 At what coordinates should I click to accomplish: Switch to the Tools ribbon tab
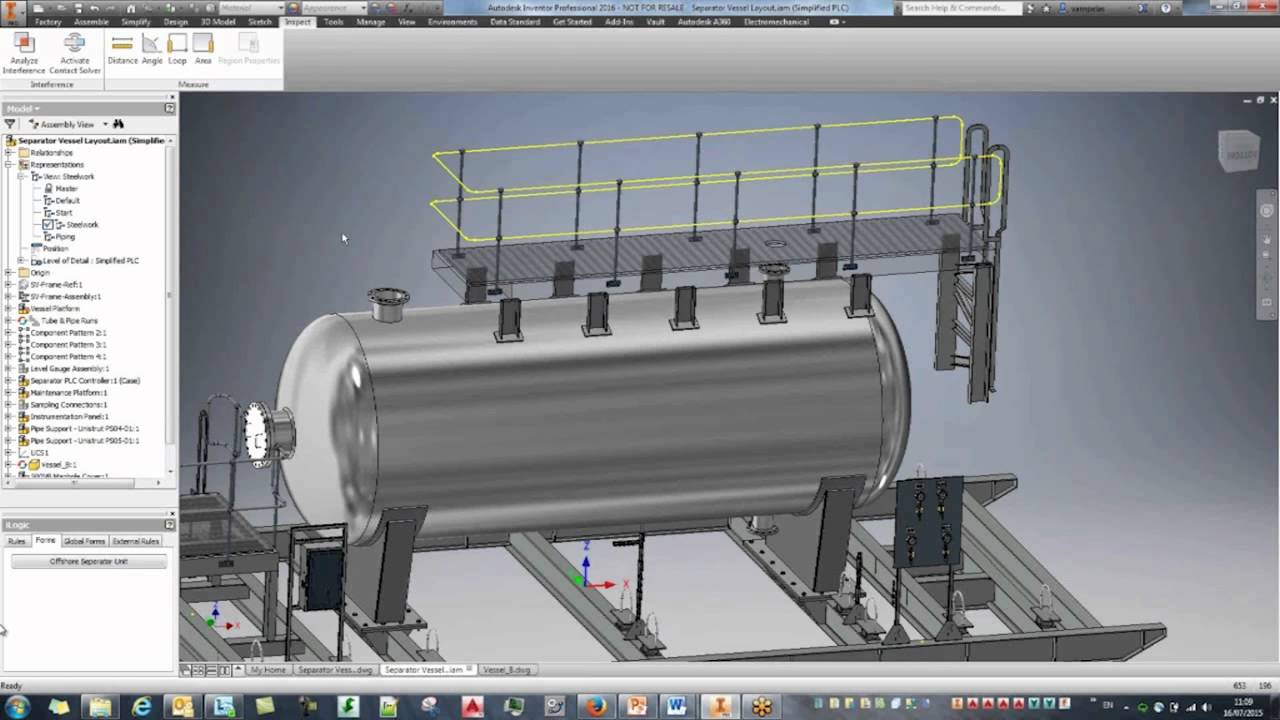pos(334,21)
